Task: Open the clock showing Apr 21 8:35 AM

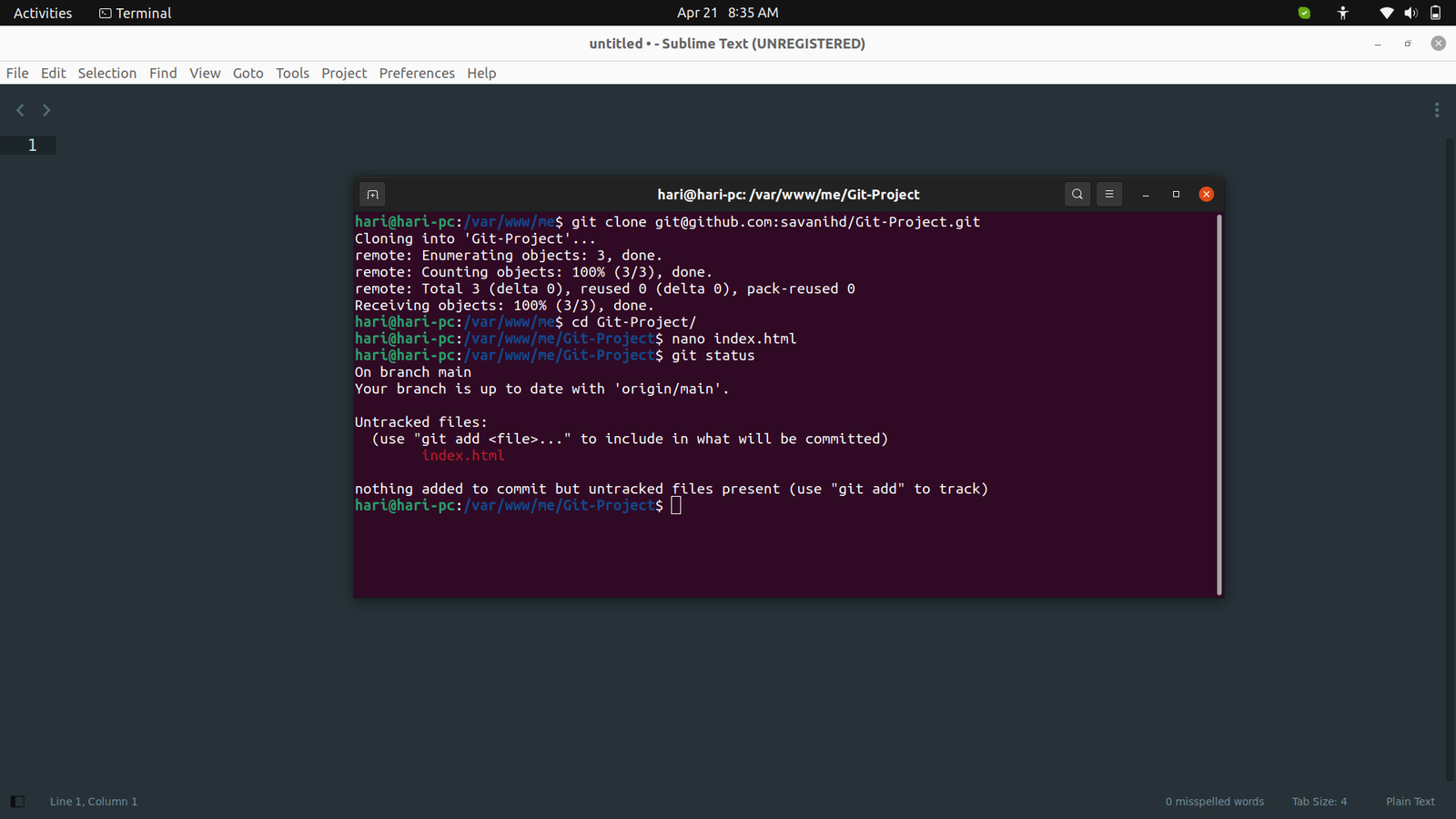Action: tap(727, 13)
